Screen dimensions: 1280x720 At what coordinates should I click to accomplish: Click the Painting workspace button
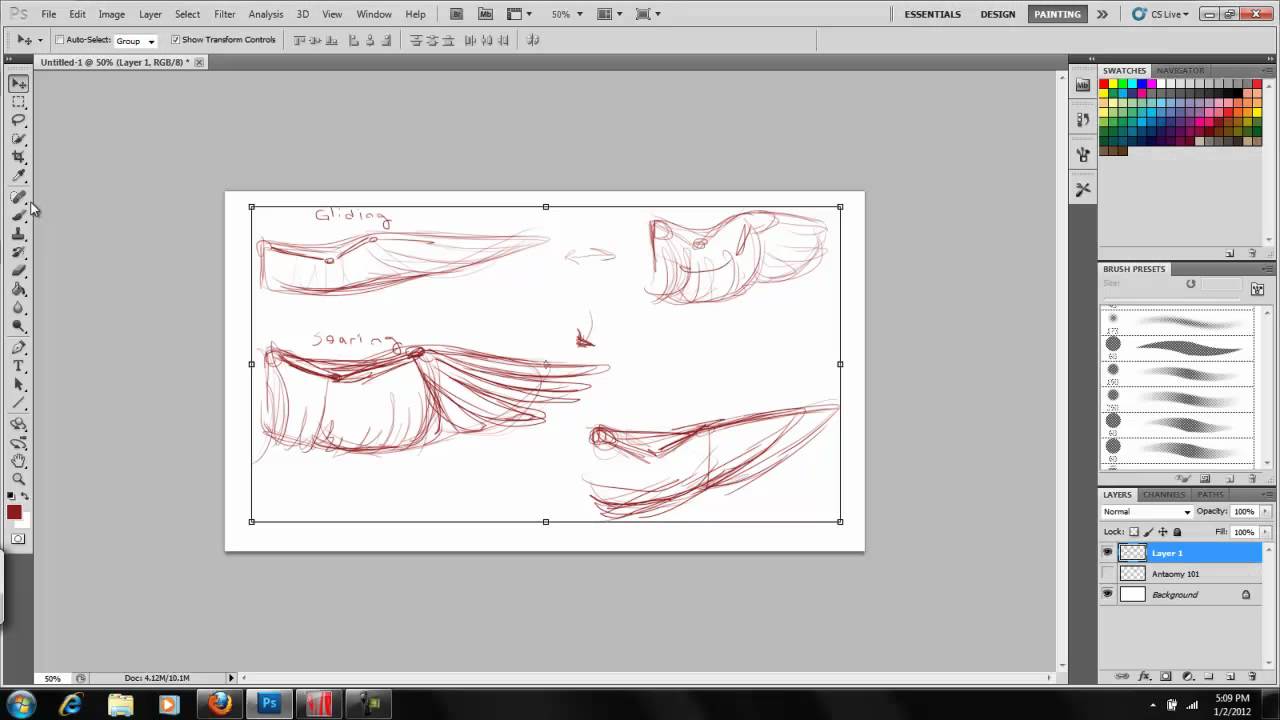(1057, 14)
